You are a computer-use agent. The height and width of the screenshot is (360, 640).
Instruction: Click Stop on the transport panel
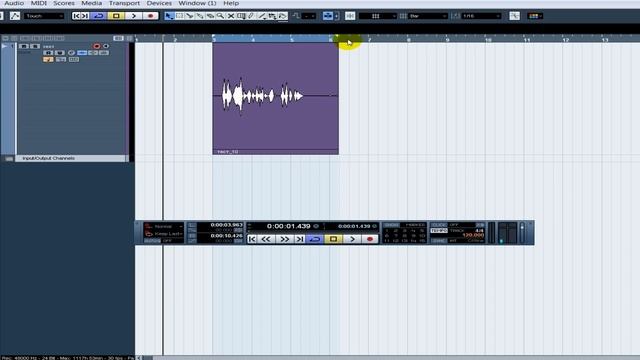tap(333, 239)
